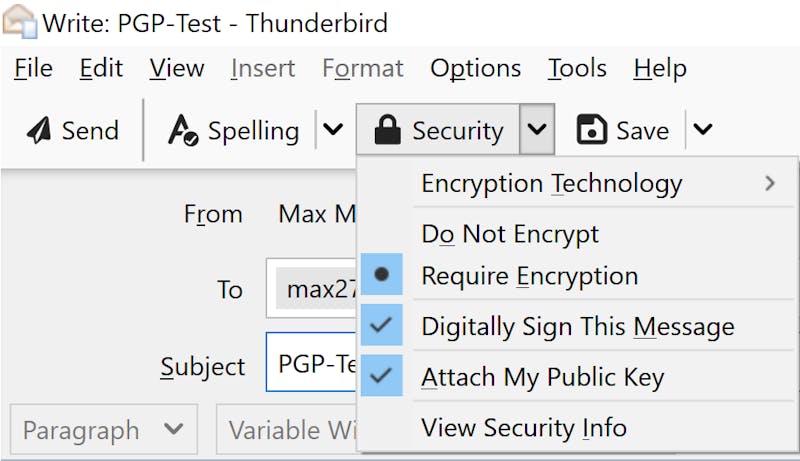
Task: Click the Send paper-plane icon
Action: pos(39,130)
